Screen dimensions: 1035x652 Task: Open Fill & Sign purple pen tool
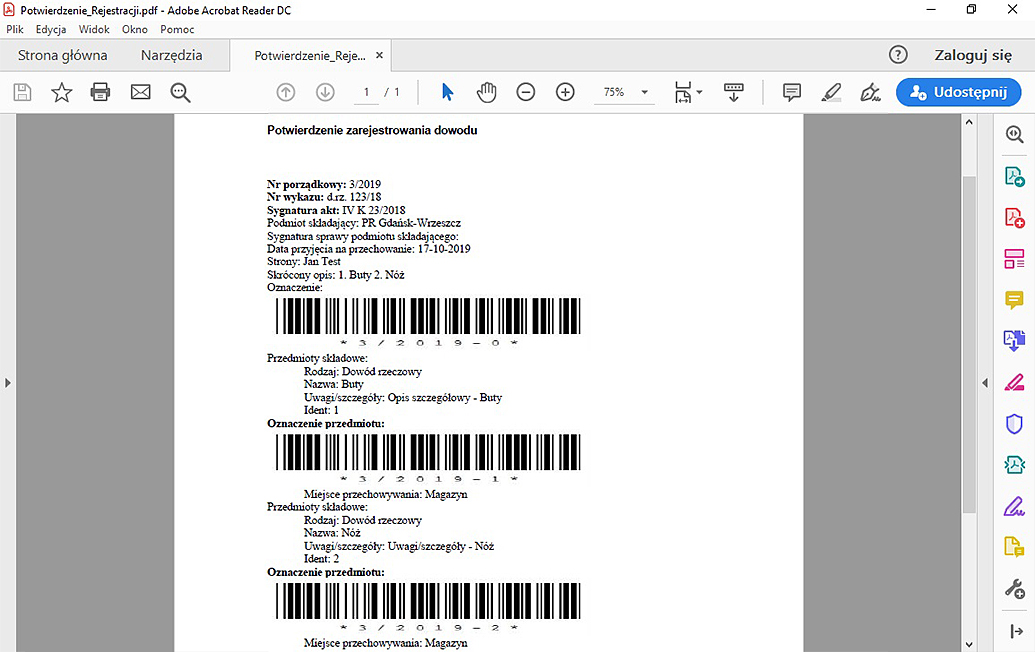1015,507
